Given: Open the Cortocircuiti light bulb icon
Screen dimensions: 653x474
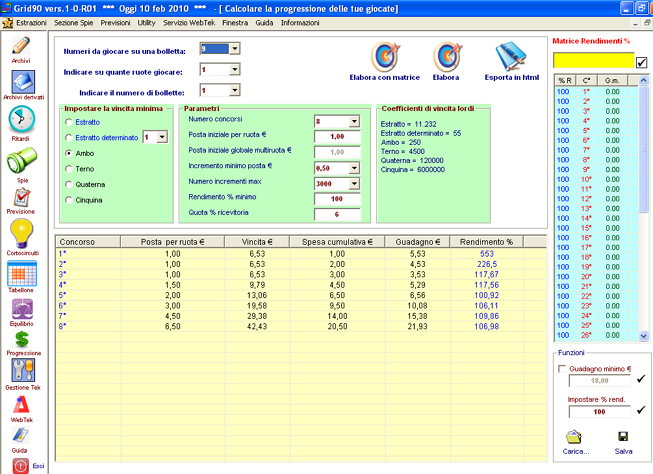Looking at the screenshot, I should pos(22,234).
